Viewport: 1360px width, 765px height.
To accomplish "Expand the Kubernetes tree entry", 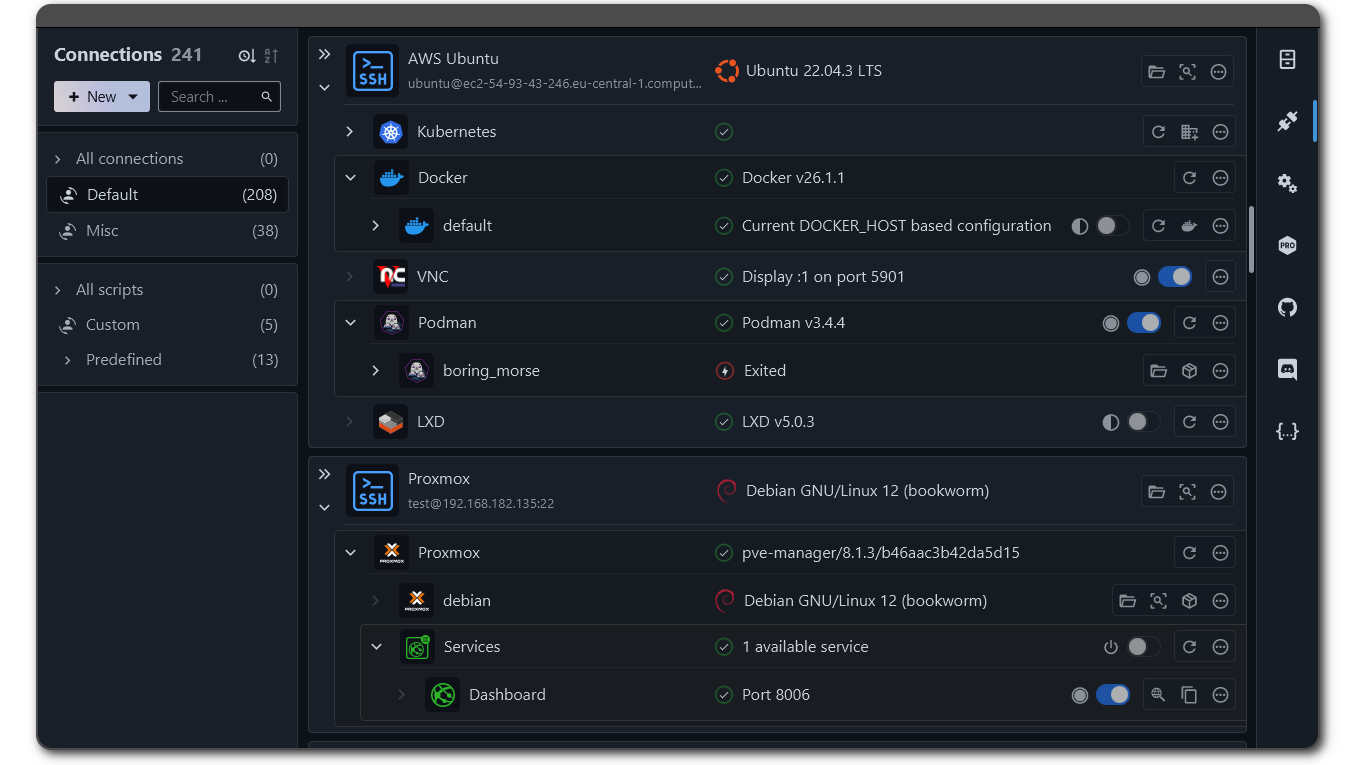I will 349,132.
